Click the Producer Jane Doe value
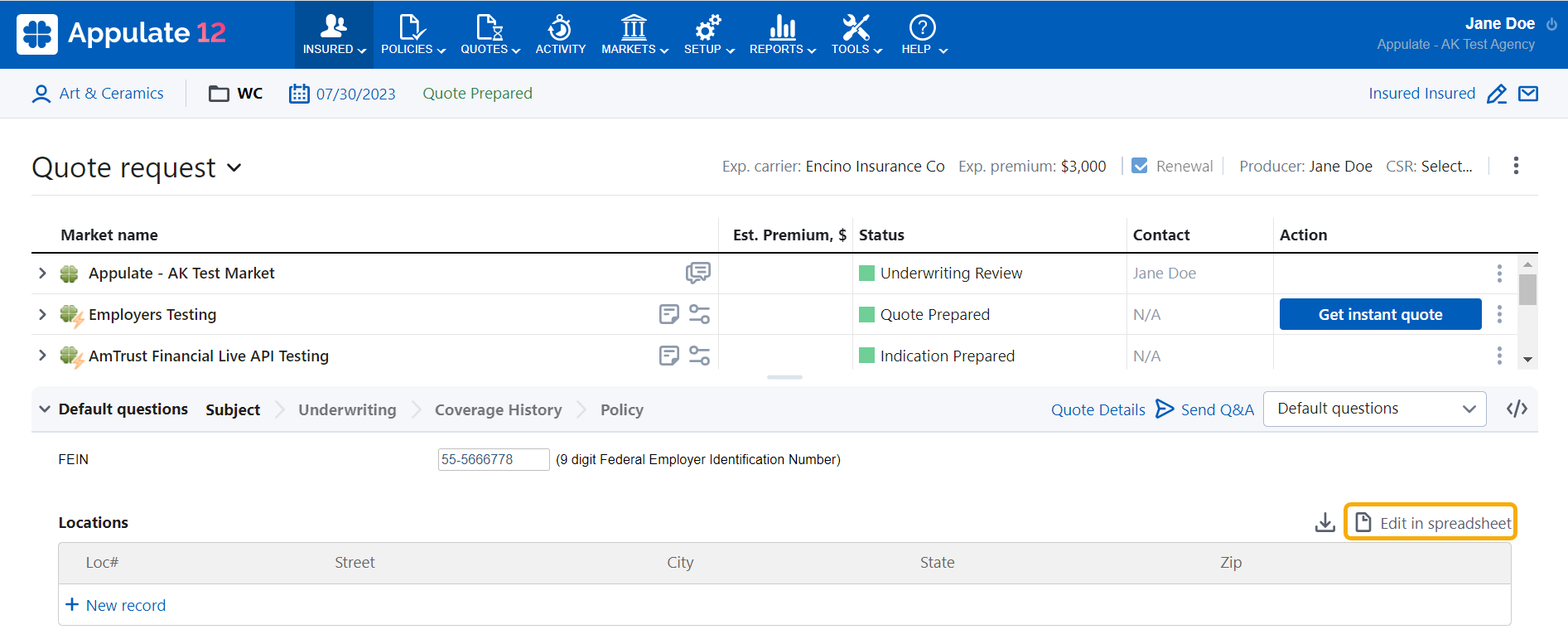This screenshot has height=644, width=1568. [1340, 166]
